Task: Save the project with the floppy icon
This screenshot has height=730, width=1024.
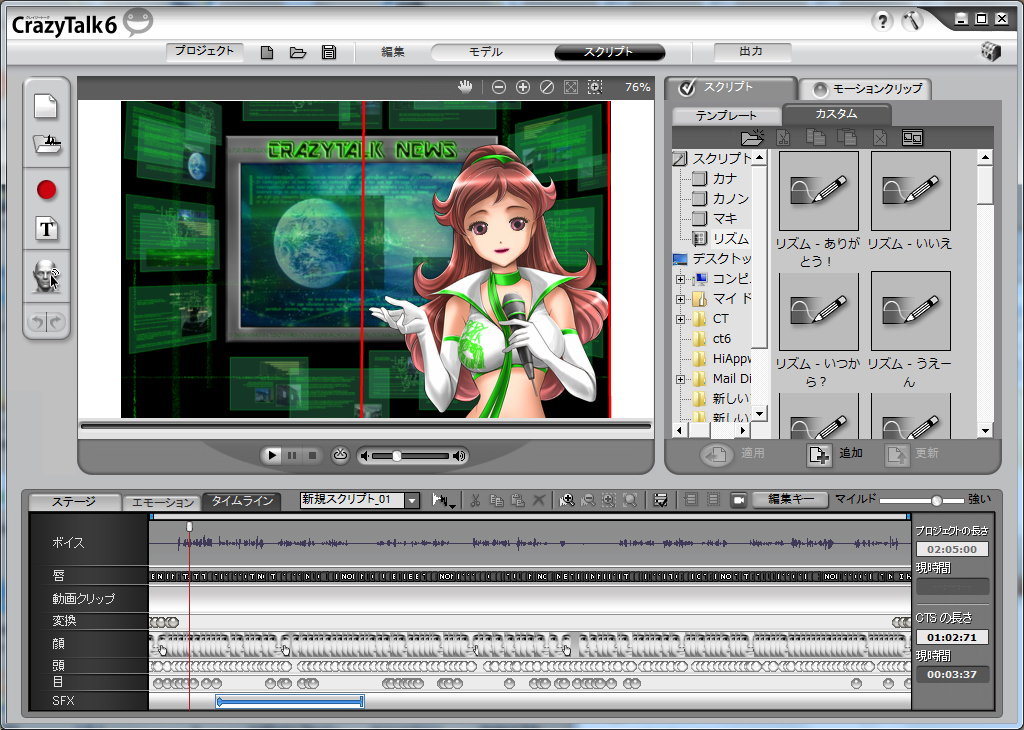Action: point(329,52)
